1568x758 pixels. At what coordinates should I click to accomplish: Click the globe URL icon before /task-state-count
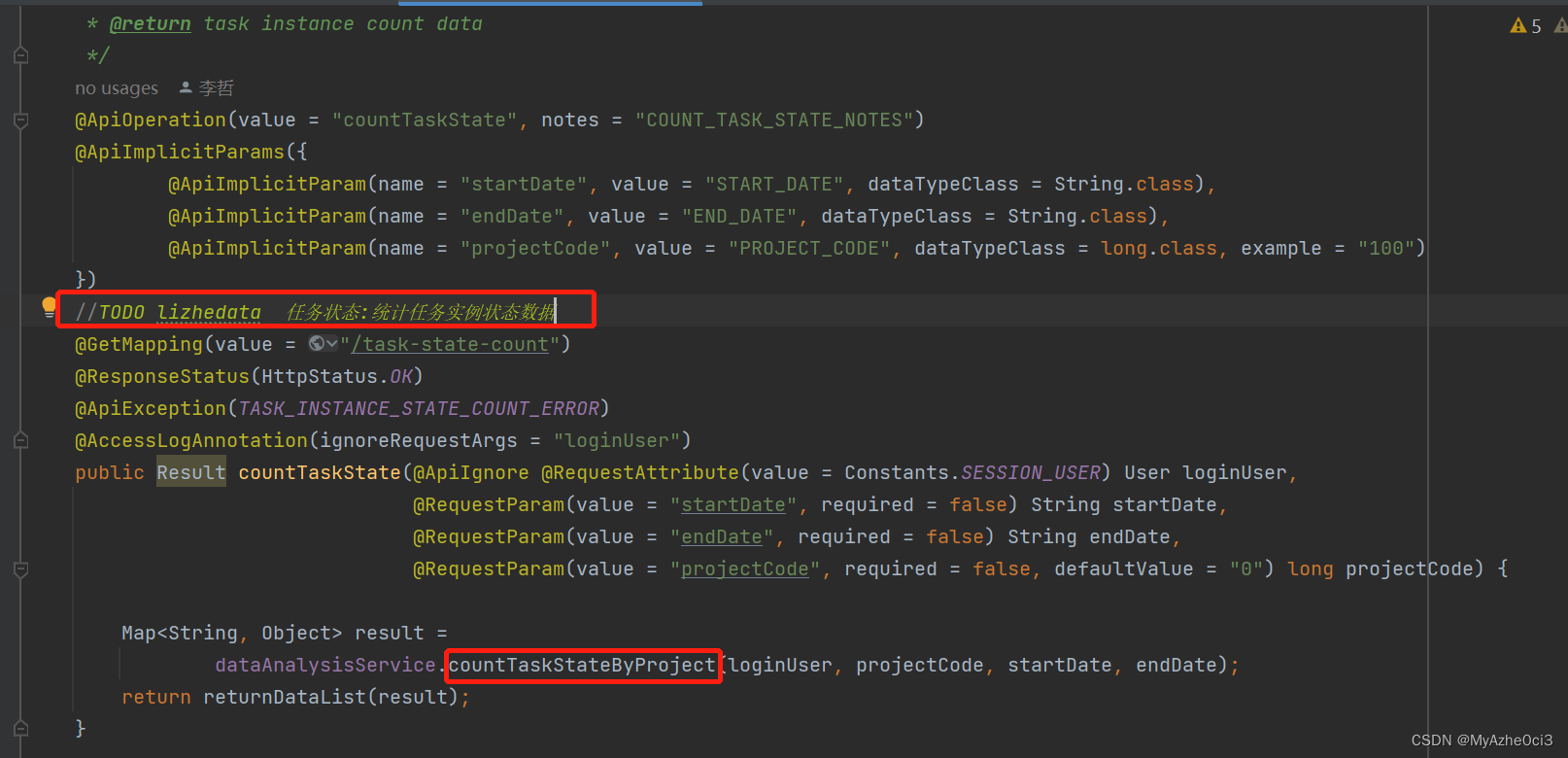pyautogui.click(x=317, y=343)
